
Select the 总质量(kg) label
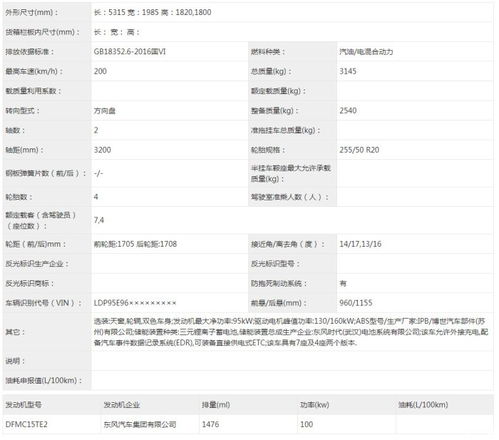[271, 71]
